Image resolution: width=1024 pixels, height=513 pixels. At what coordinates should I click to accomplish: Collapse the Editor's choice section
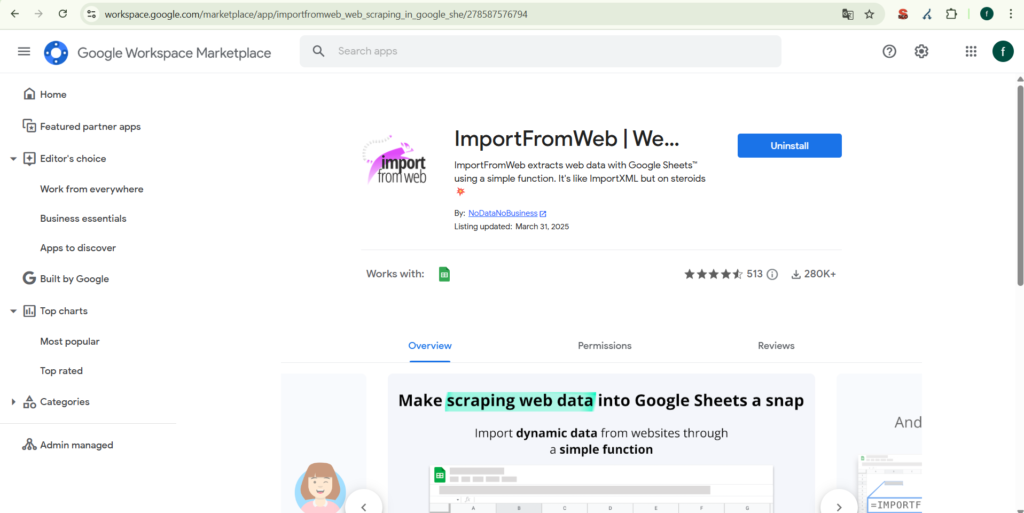coord(13,159)
